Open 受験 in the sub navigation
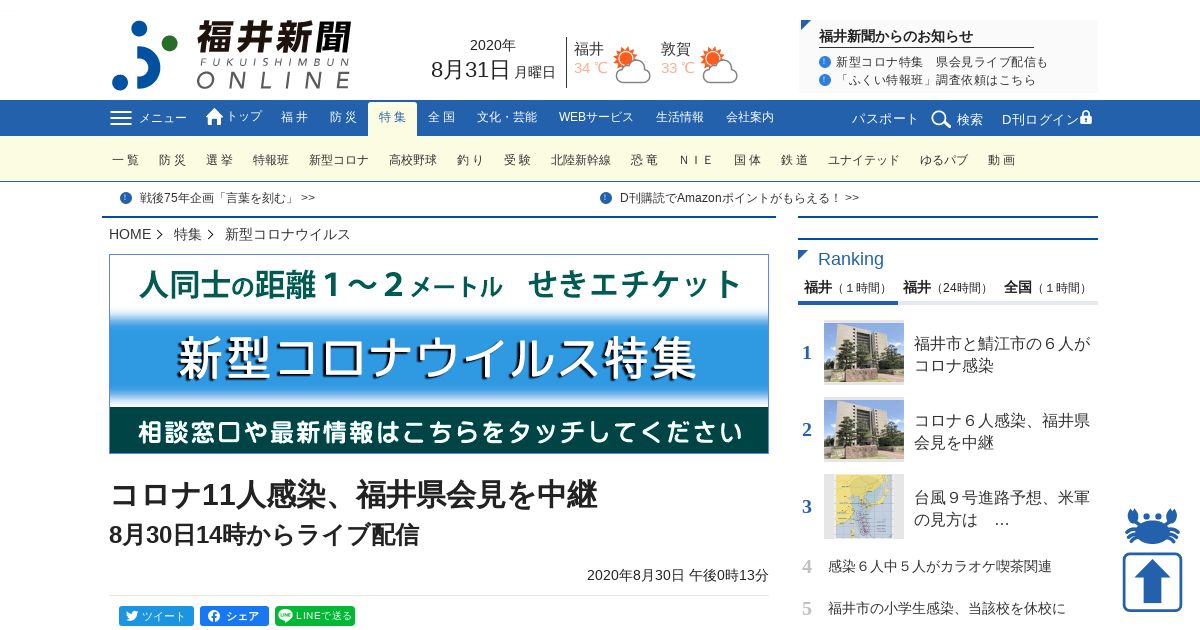 (517, 160)
